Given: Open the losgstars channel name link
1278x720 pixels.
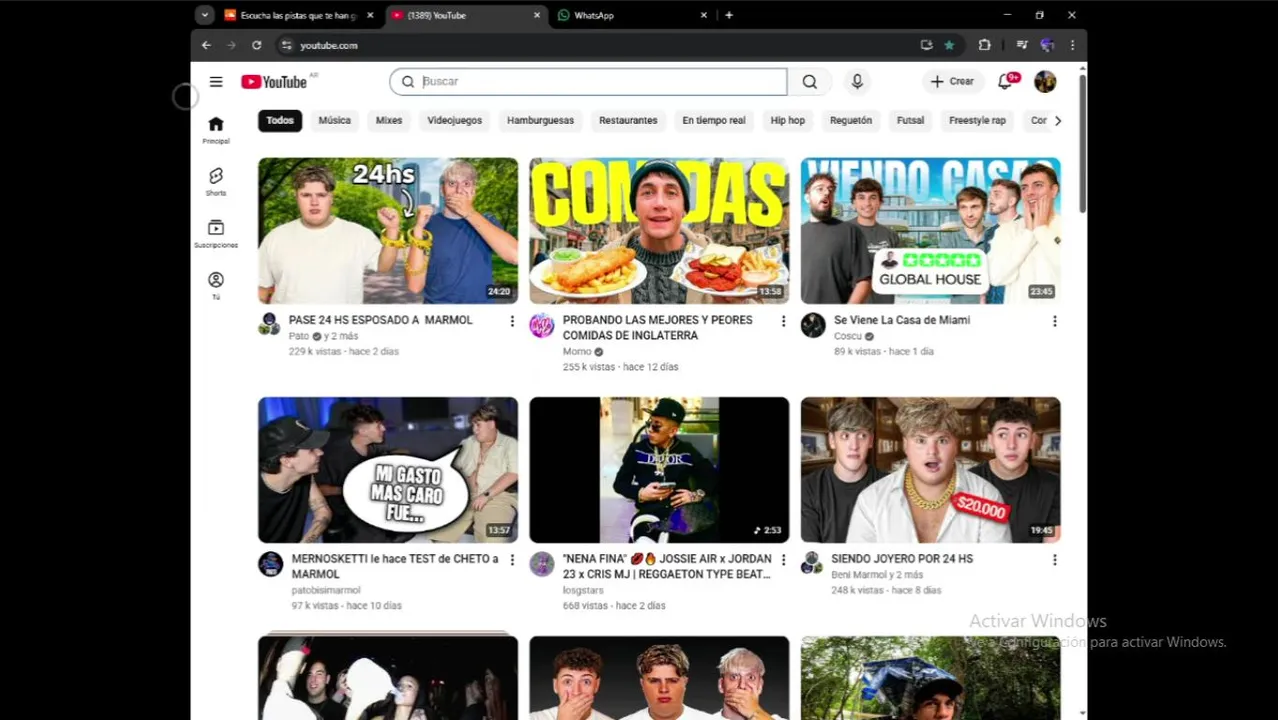Looking at the screenshot, I should 583,590.
